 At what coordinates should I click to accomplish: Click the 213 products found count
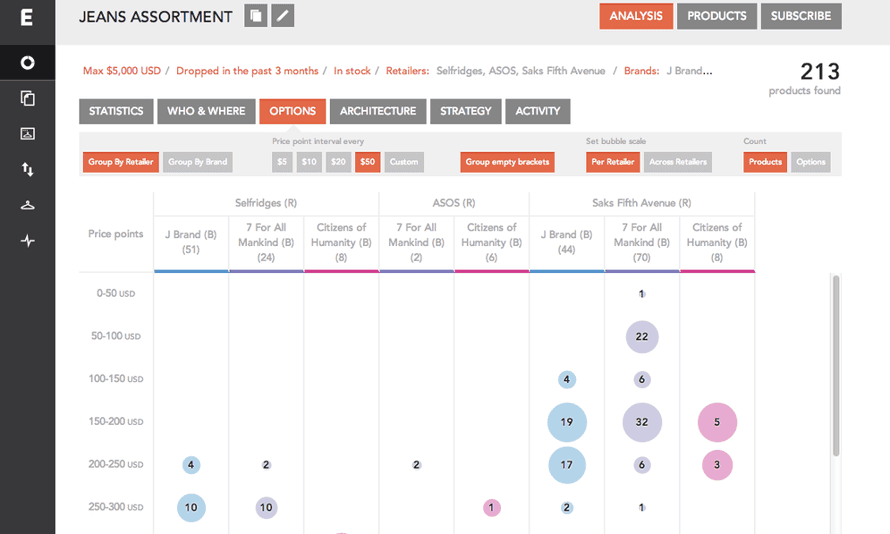(x=819, y=72)
